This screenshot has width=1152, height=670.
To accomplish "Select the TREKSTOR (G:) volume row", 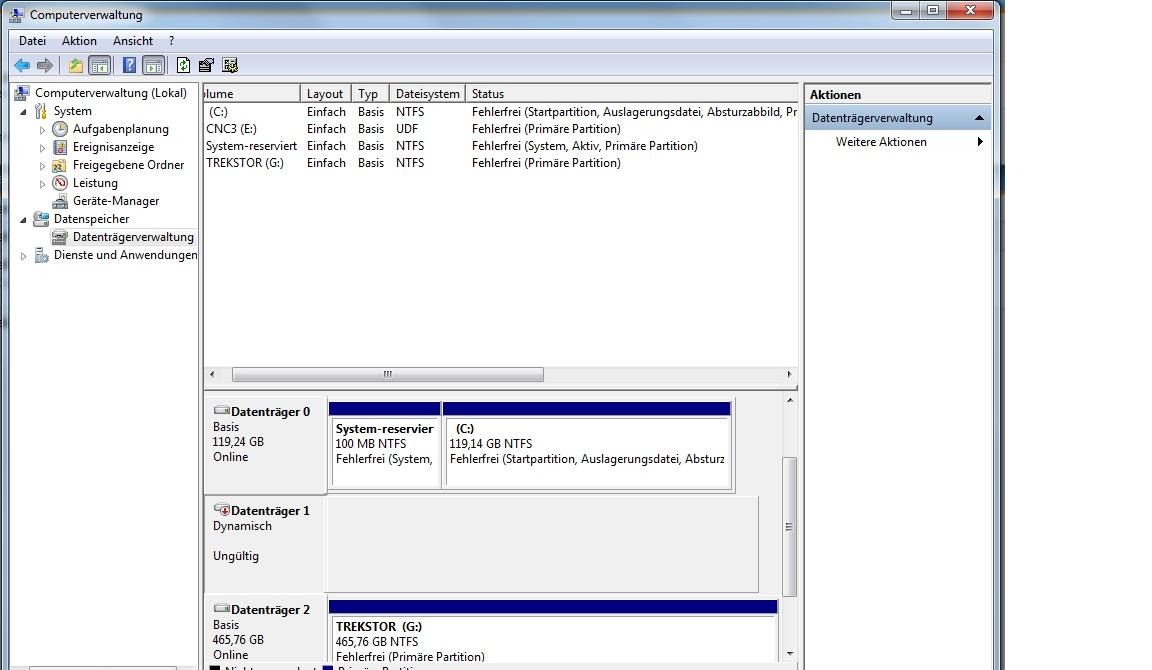I will [500, 162].
